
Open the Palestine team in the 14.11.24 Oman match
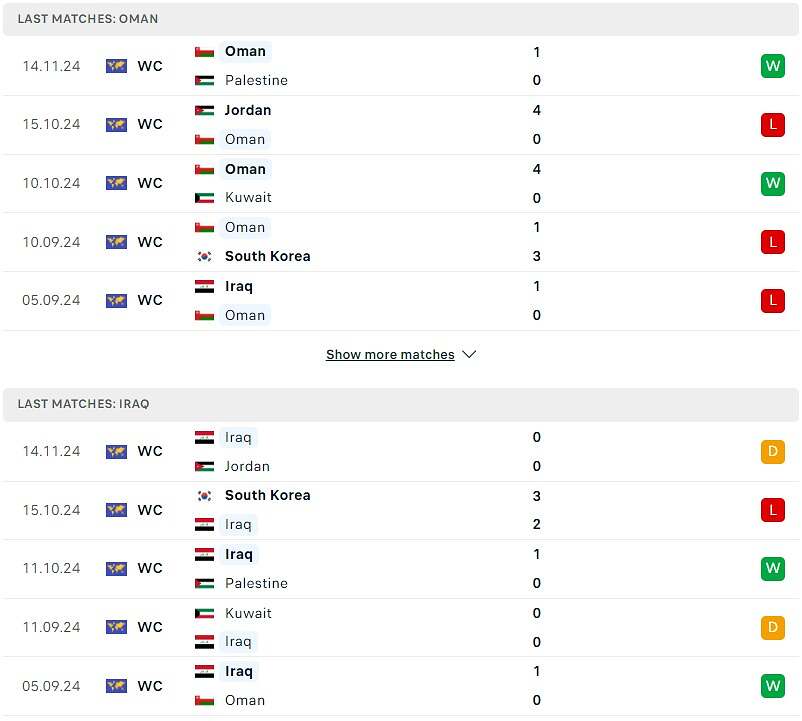[x=256, y=80]
